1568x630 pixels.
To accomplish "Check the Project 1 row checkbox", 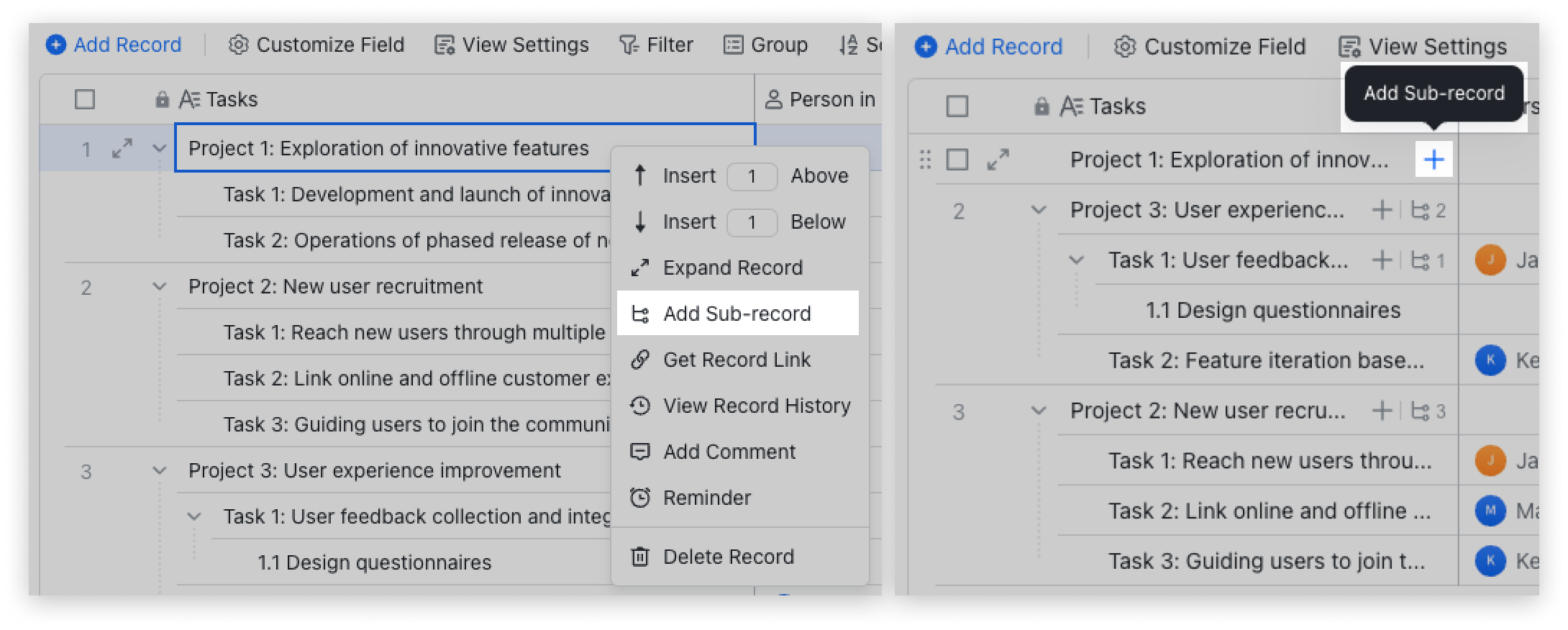I will pos(957,160).
